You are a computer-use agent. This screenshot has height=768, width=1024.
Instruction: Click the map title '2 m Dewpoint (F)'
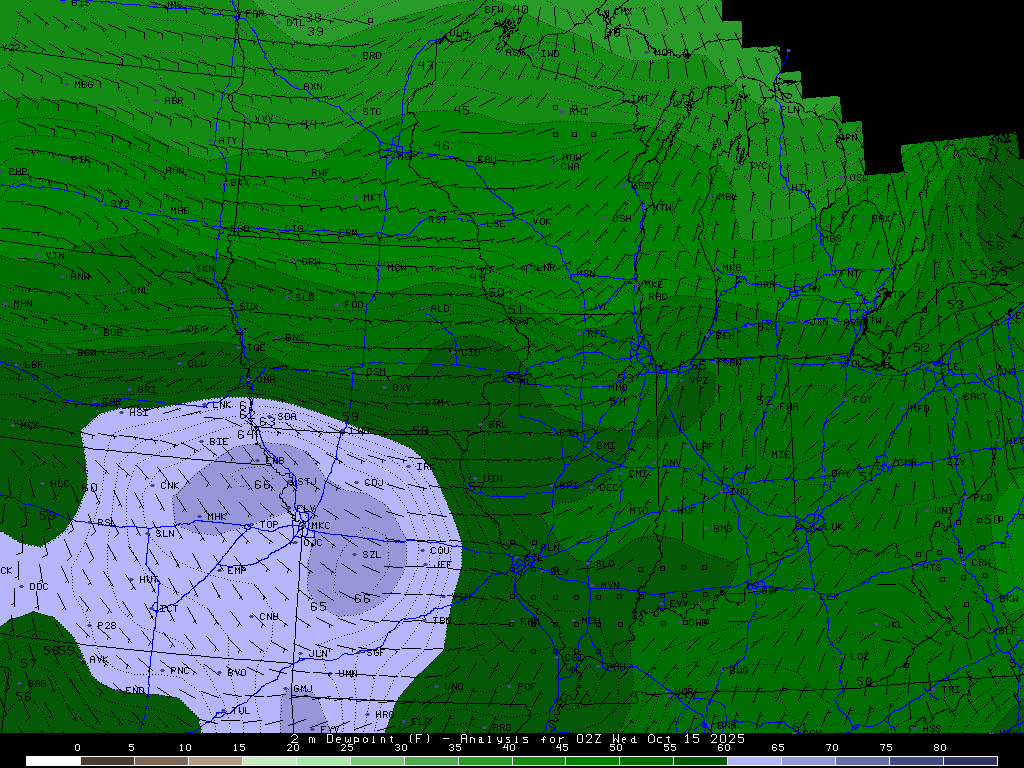(360, 739)
